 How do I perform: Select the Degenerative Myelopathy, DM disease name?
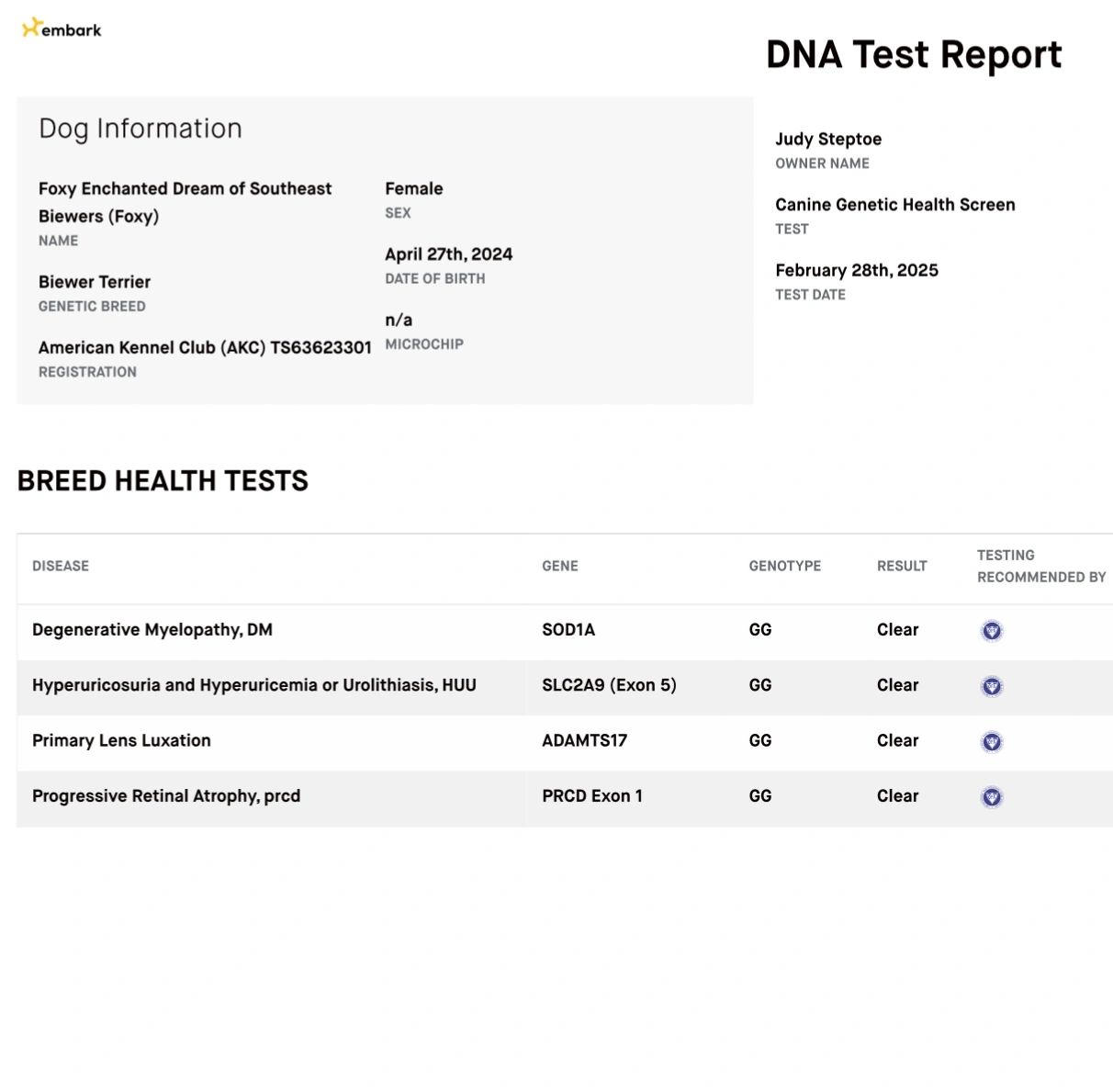[152, 630]
